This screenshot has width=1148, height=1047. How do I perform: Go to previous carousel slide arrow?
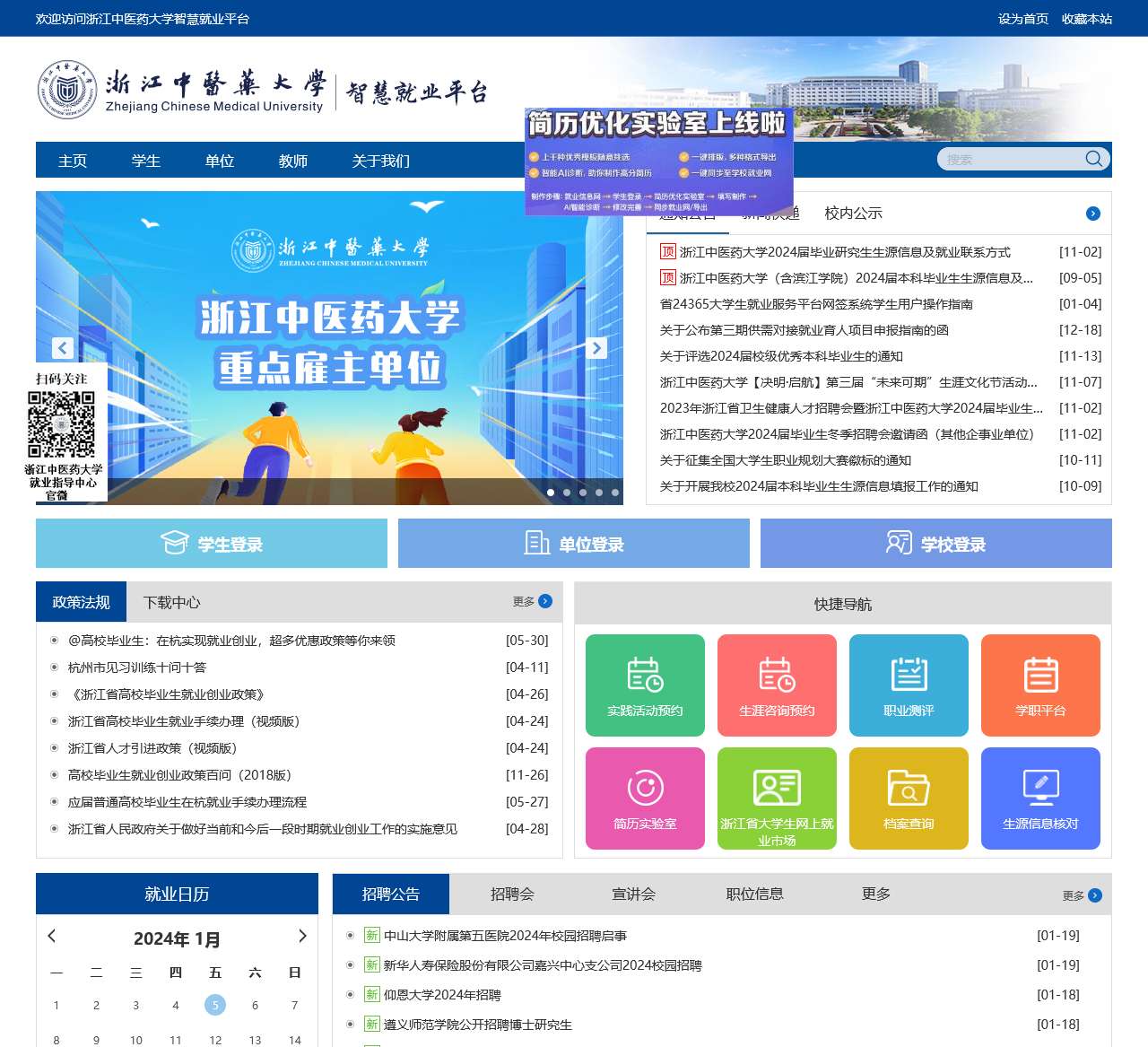point(63,347)
